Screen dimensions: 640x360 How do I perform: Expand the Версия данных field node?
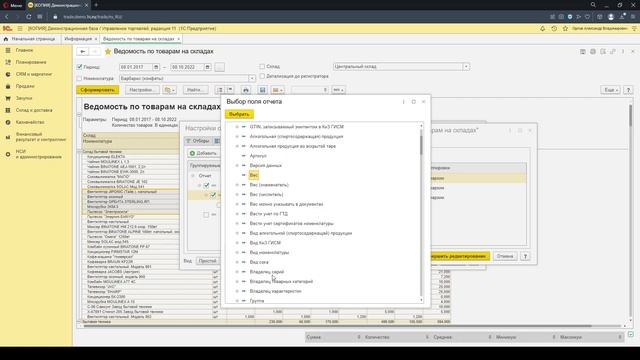[x=237, y=165]
